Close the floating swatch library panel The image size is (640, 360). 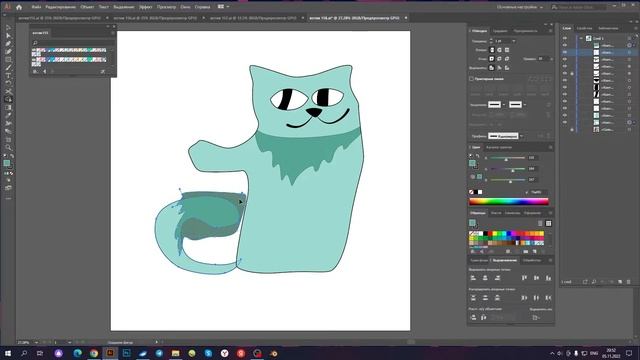114,27
